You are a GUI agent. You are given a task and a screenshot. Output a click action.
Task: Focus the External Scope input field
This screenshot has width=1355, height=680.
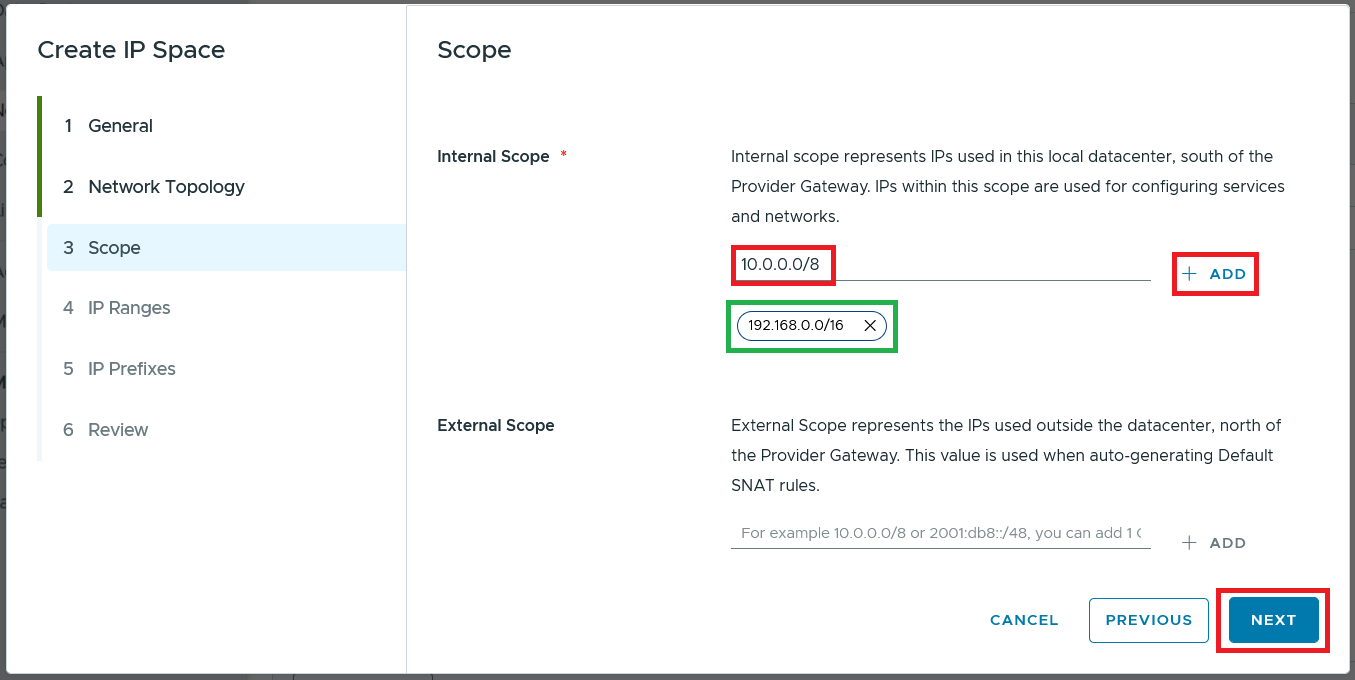click(940, 533)
